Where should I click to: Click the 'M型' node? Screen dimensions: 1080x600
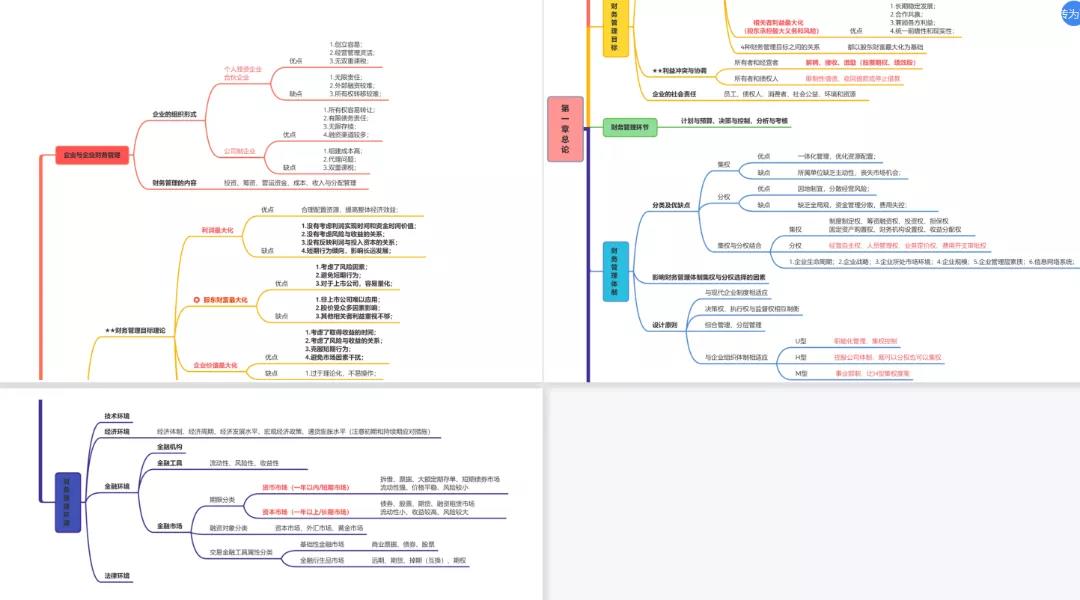point(801,373)
